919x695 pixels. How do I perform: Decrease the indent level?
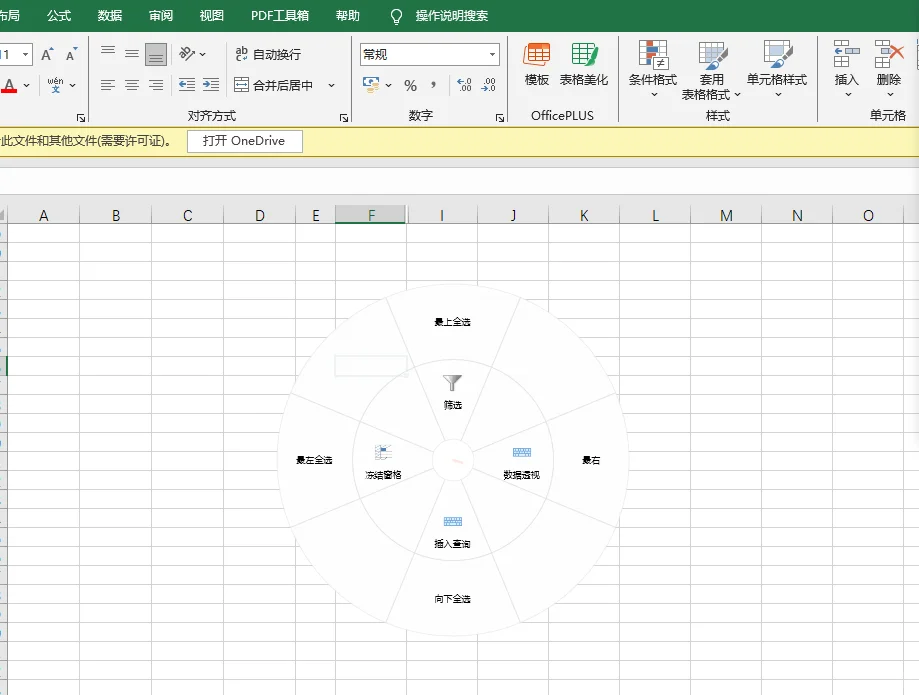(187, 85)
